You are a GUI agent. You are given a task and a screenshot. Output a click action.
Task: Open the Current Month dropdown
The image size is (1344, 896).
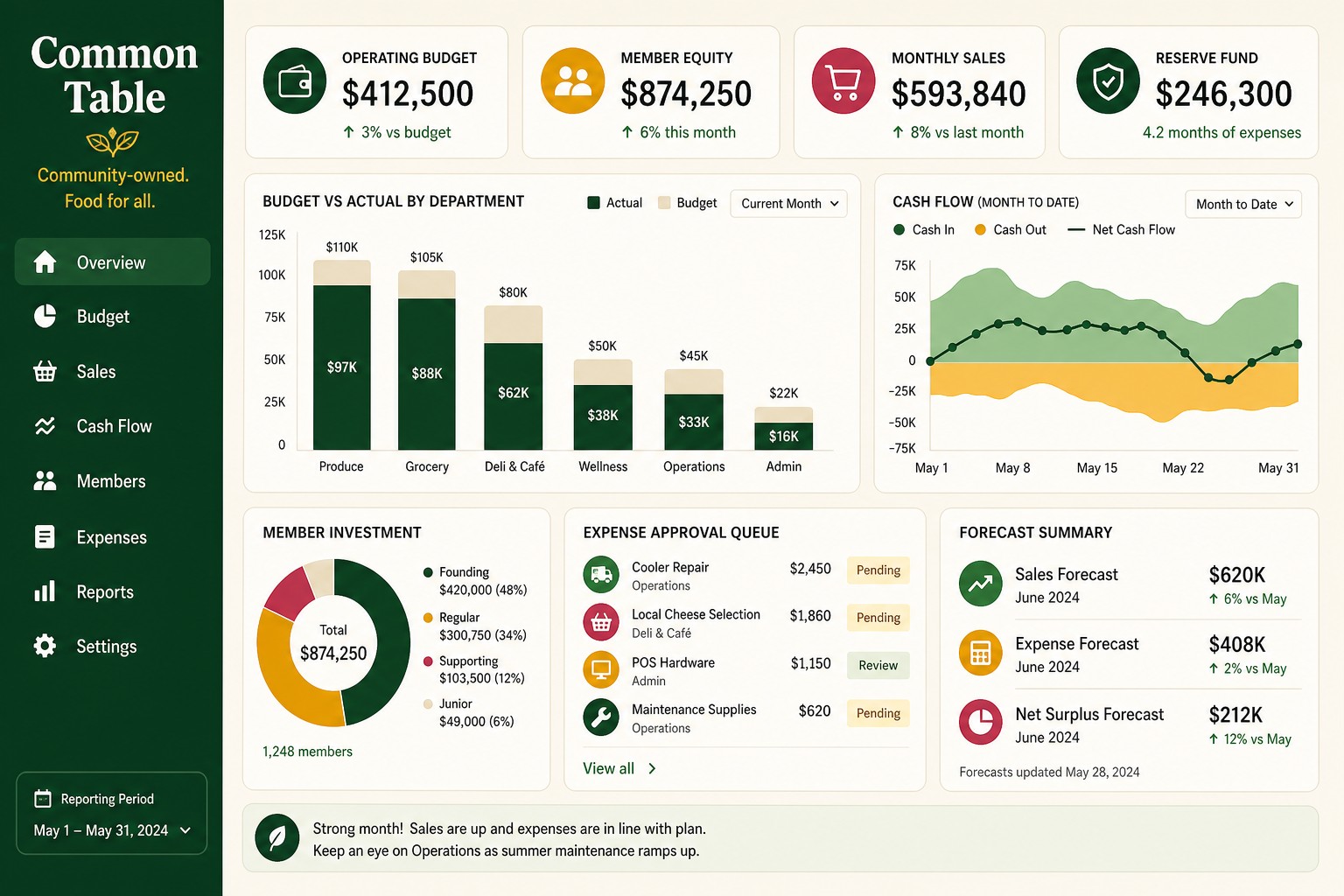788,203
